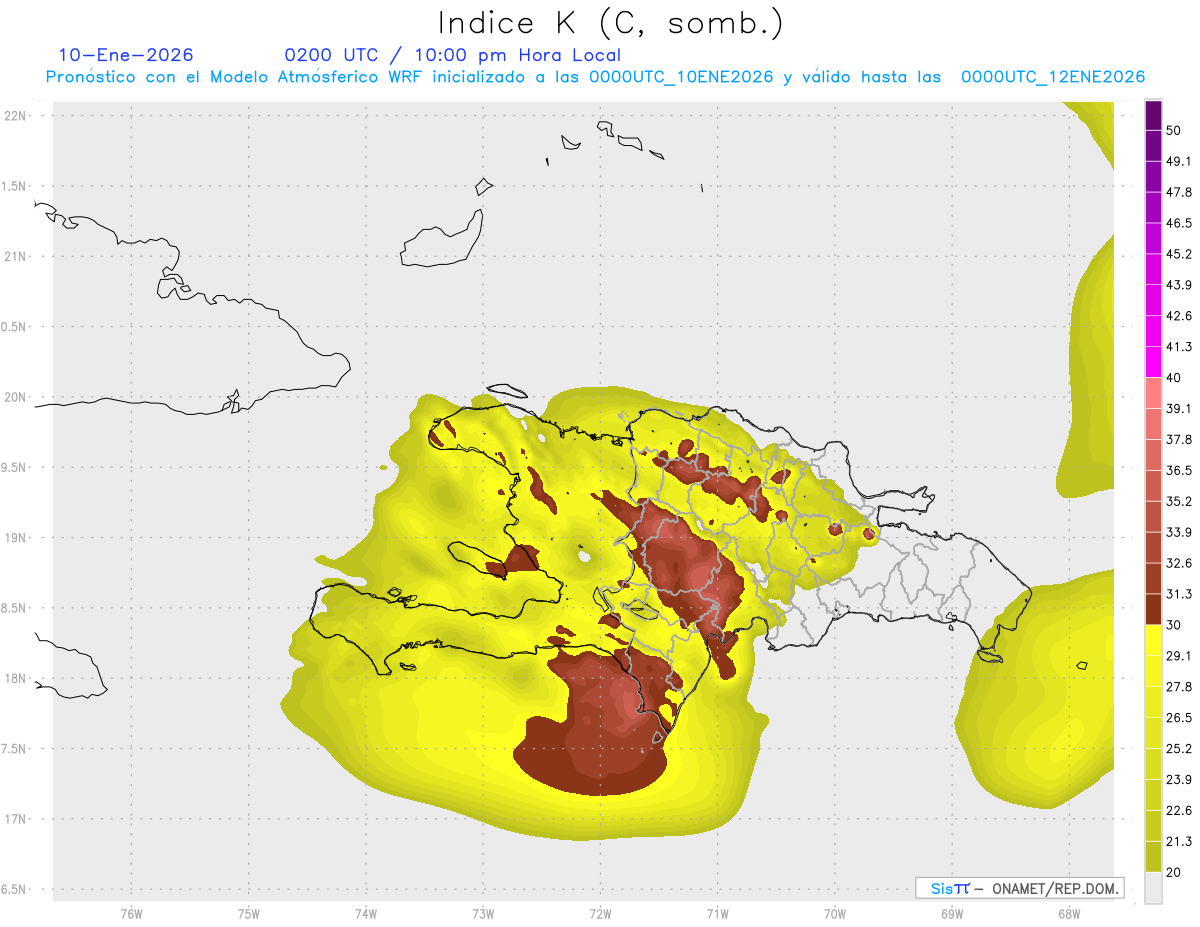This screenshot has height=927, width=1200.
Task: Select the "37.8" colorbar value
Action: (1179, 440)
